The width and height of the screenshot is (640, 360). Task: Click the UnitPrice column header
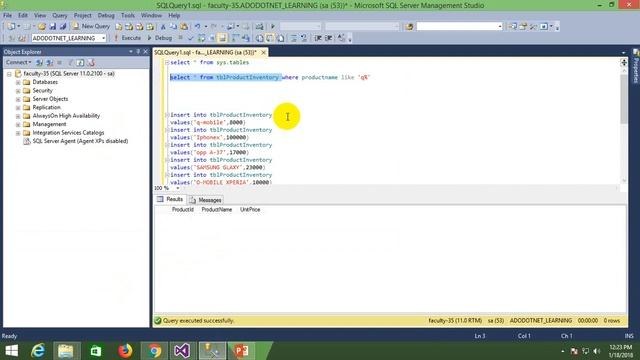click(250, 209)
